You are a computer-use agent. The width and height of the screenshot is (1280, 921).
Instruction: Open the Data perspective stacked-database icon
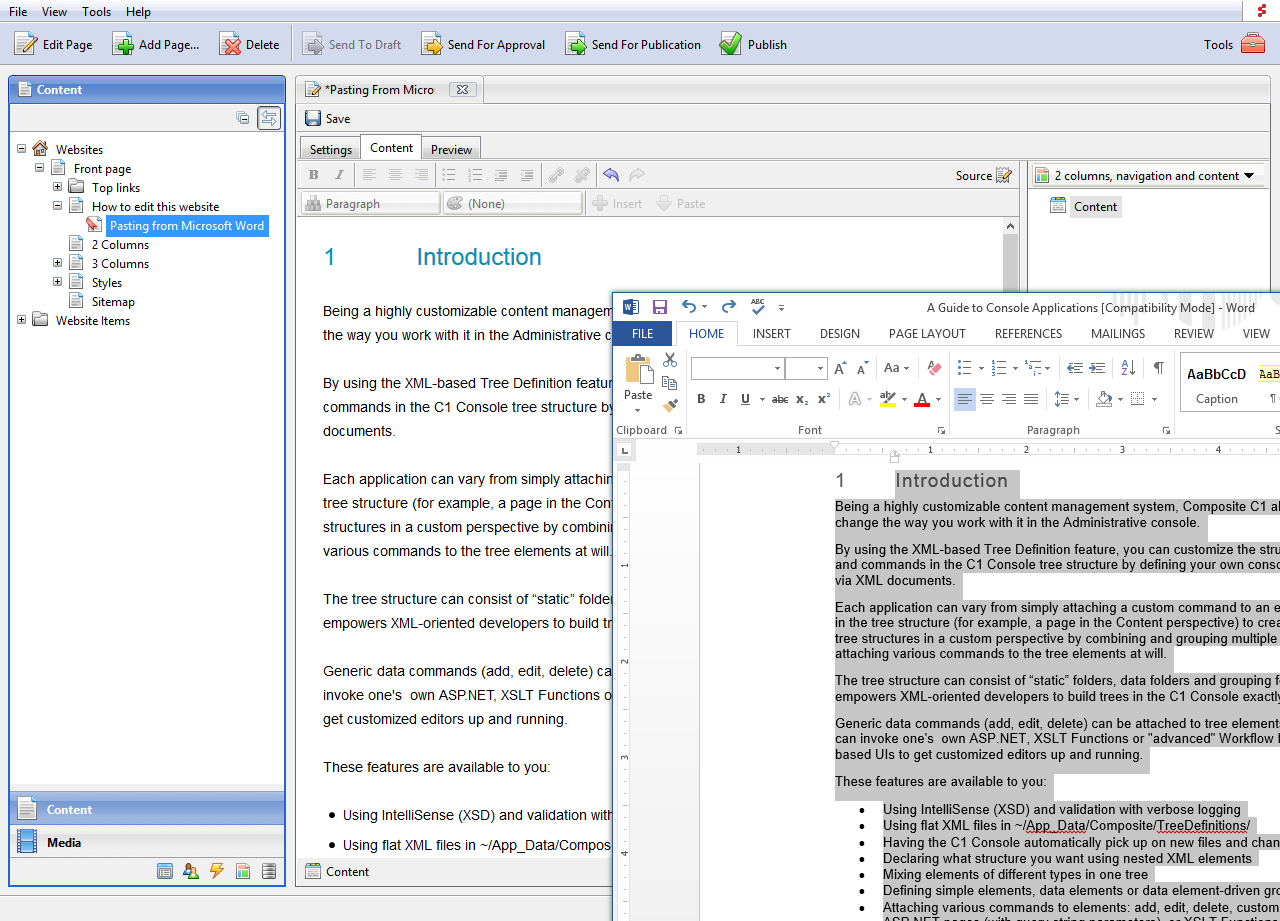[269, 871]
